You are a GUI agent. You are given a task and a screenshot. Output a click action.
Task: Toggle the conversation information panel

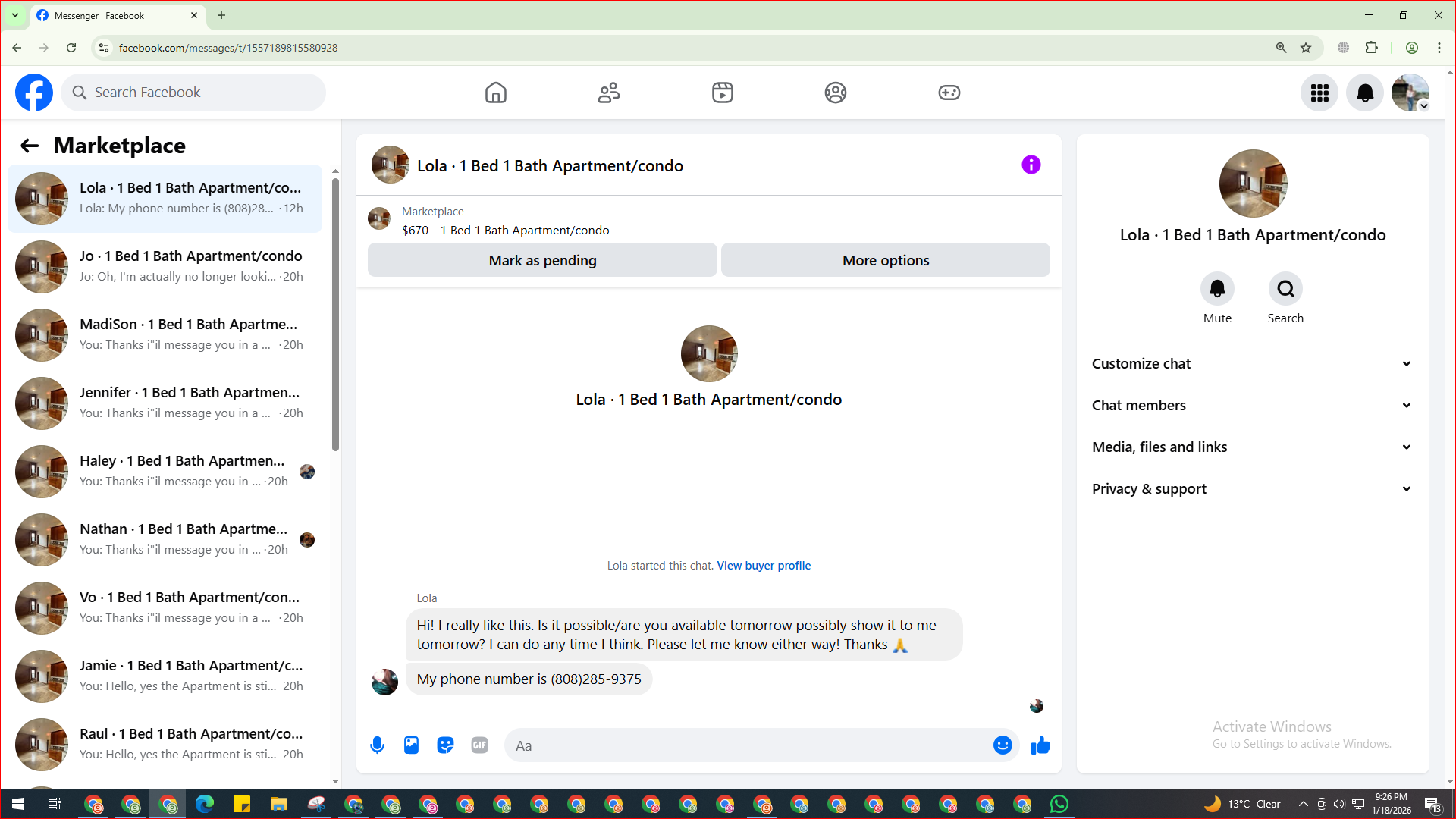tap(1031, 165)
